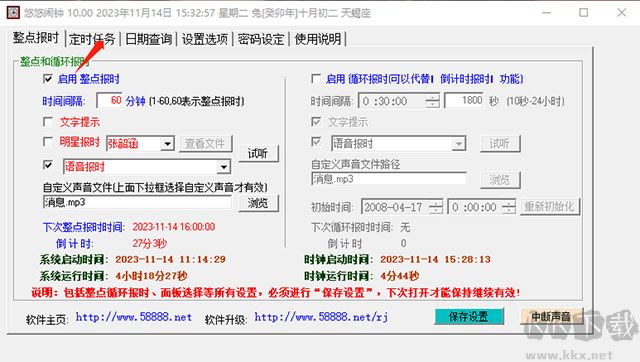Open the 软件升级 link http://www.58888.net/rj

[321, 317]
